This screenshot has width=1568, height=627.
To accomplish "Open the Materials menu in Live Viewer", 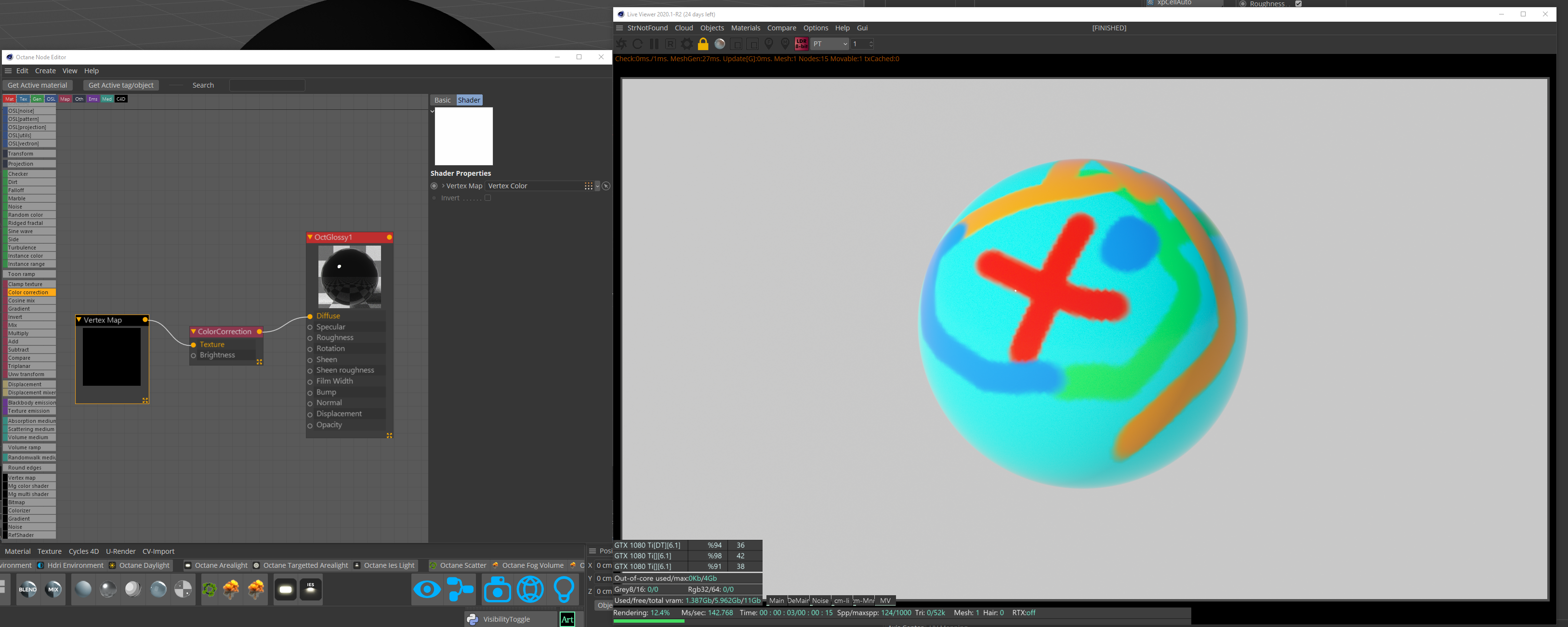I will click(x=745, y=28).
